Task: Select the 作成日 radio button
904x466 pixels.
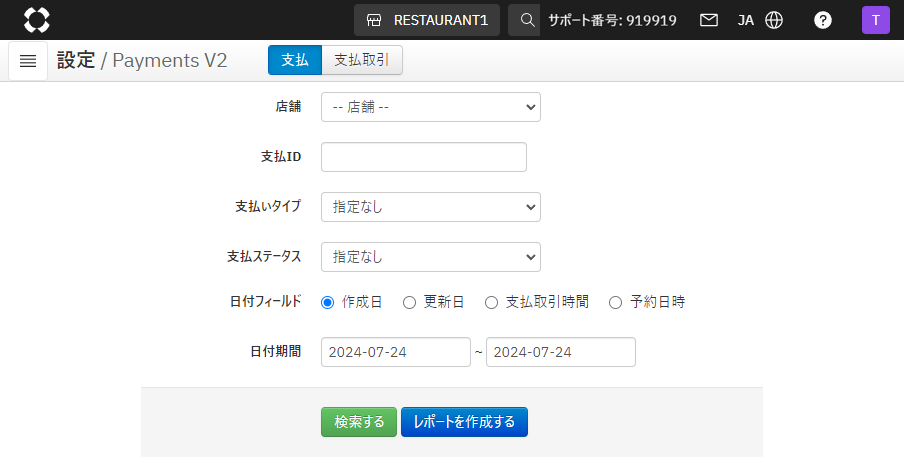Action: pos(327,302)
